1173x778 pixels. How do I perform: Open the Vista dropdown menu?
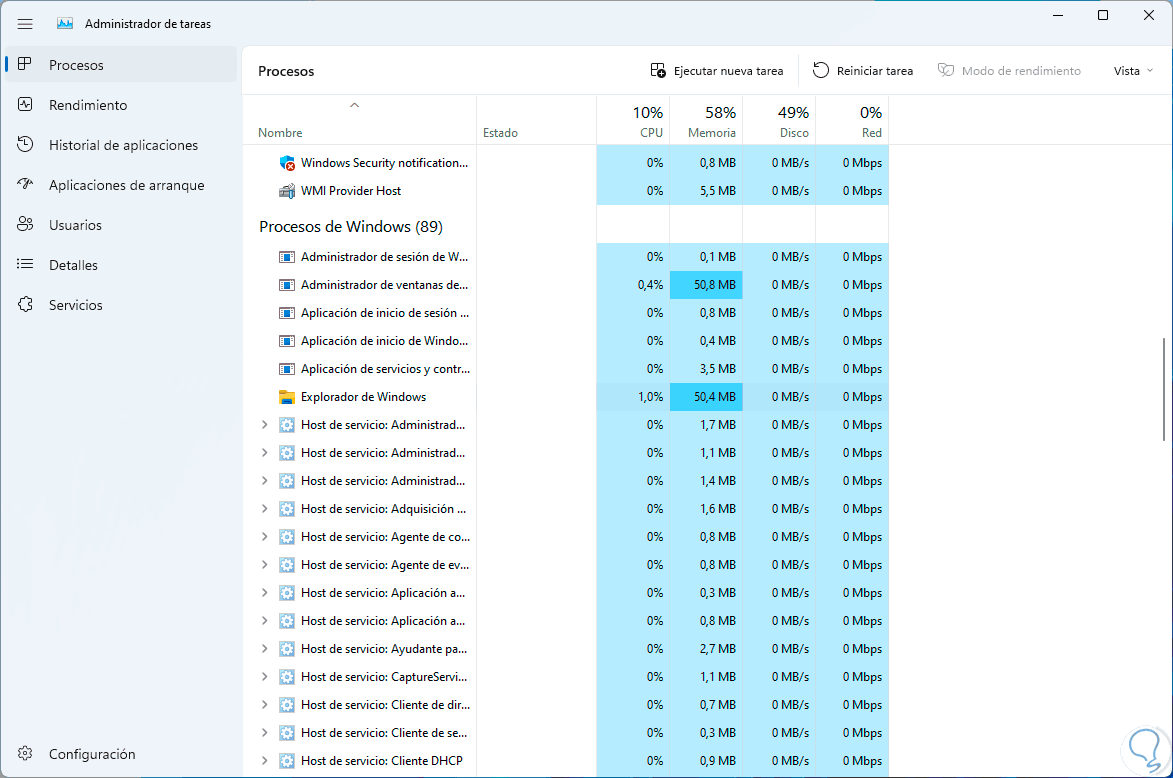(x=1133, y=71)
